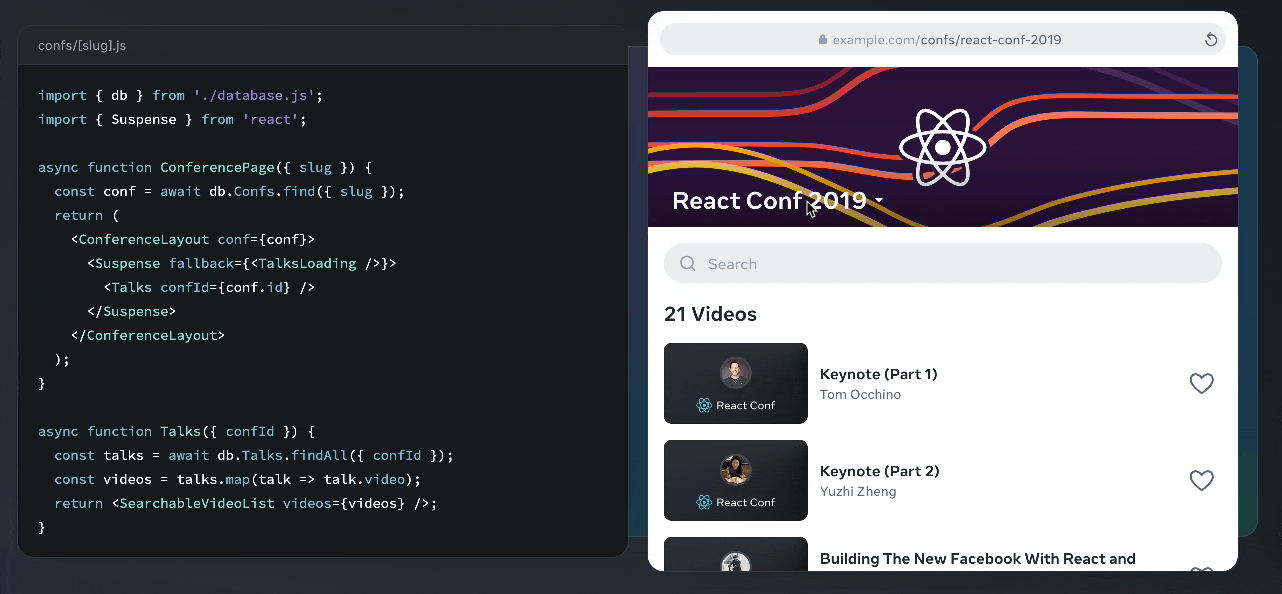Click the React Conf logo on Keynote (Part 1) thumbnail
The image size is (1282, 594).
click(736, 405)
